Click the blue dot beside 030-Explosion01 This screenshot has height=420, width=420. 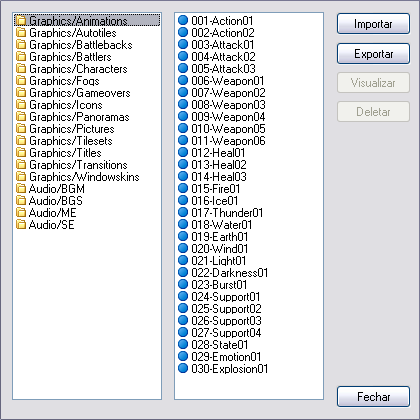[x=183, y=368]
